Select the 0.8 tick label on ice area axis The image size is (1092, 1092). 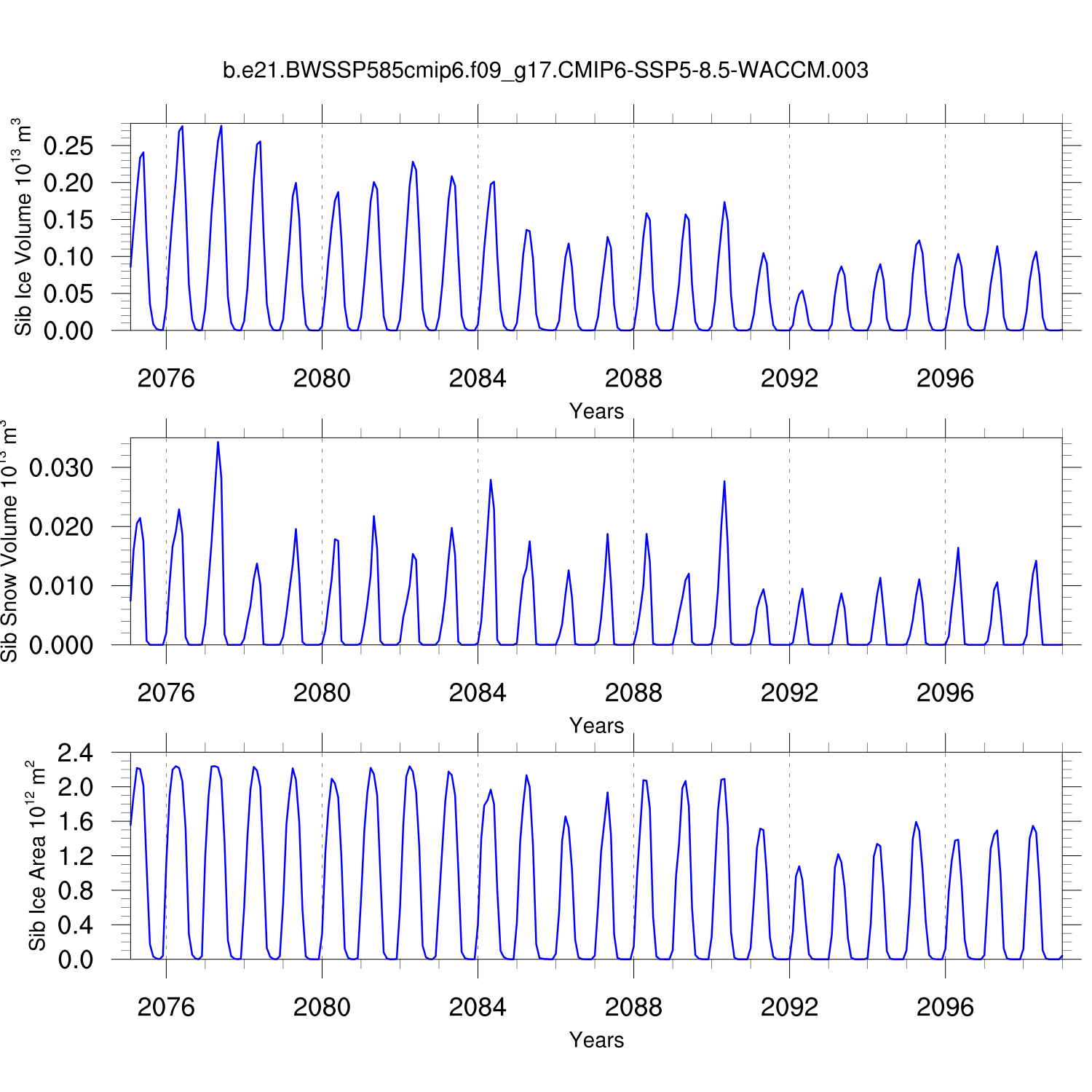tap(76, 890)
